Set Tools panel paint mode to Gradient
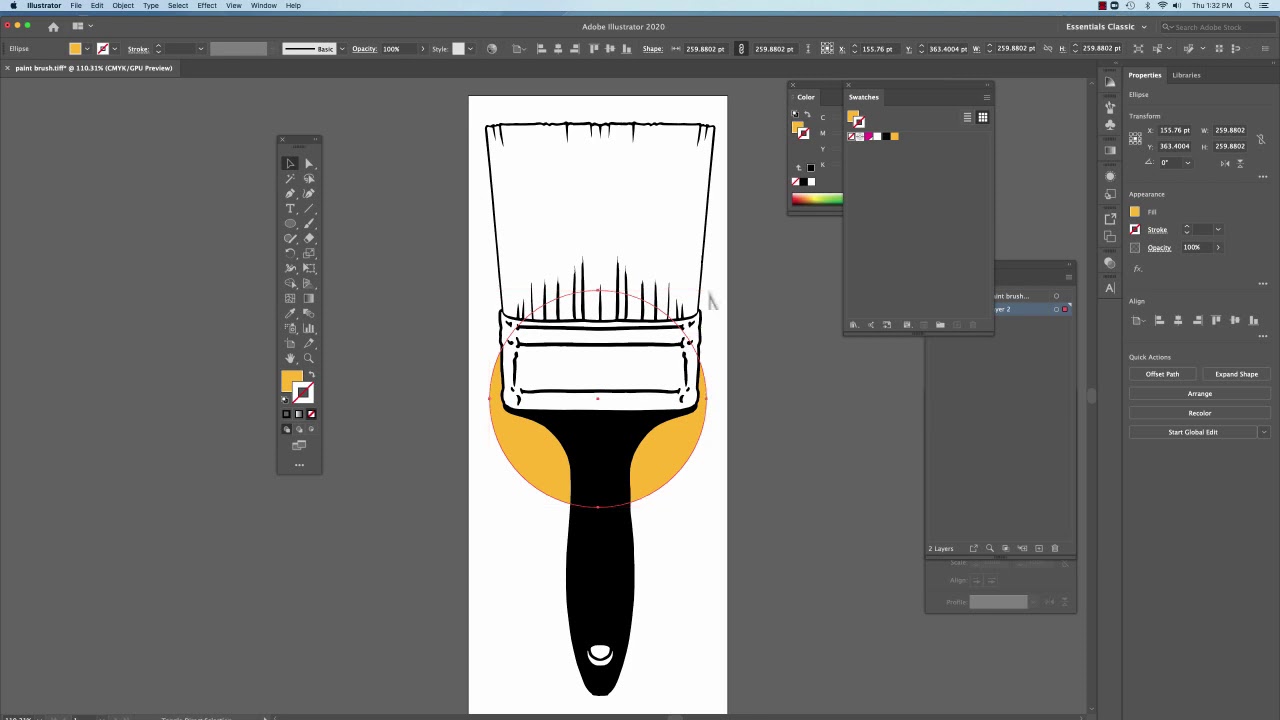 (x=298, y=414)
